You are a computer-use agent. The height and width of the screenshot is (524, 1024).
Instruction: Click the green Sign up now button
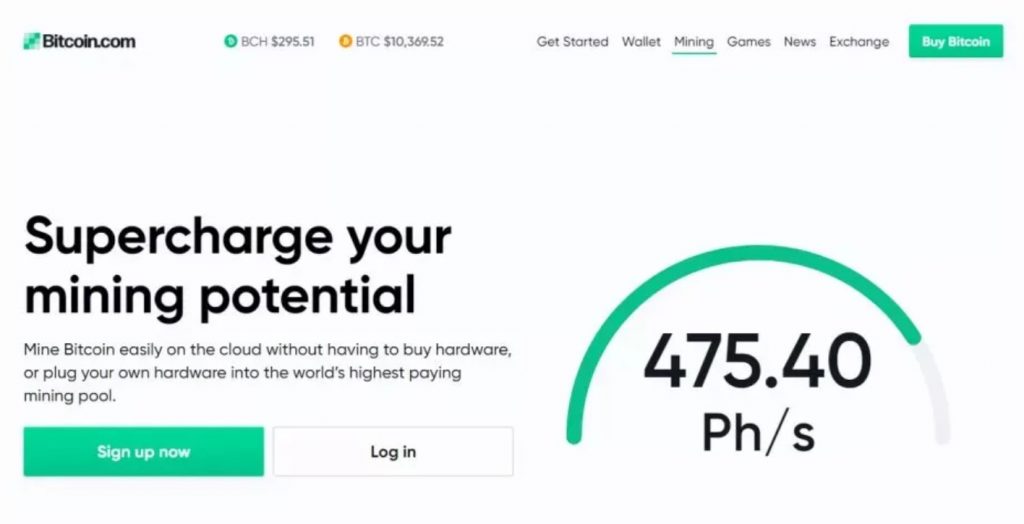[144, 451]
